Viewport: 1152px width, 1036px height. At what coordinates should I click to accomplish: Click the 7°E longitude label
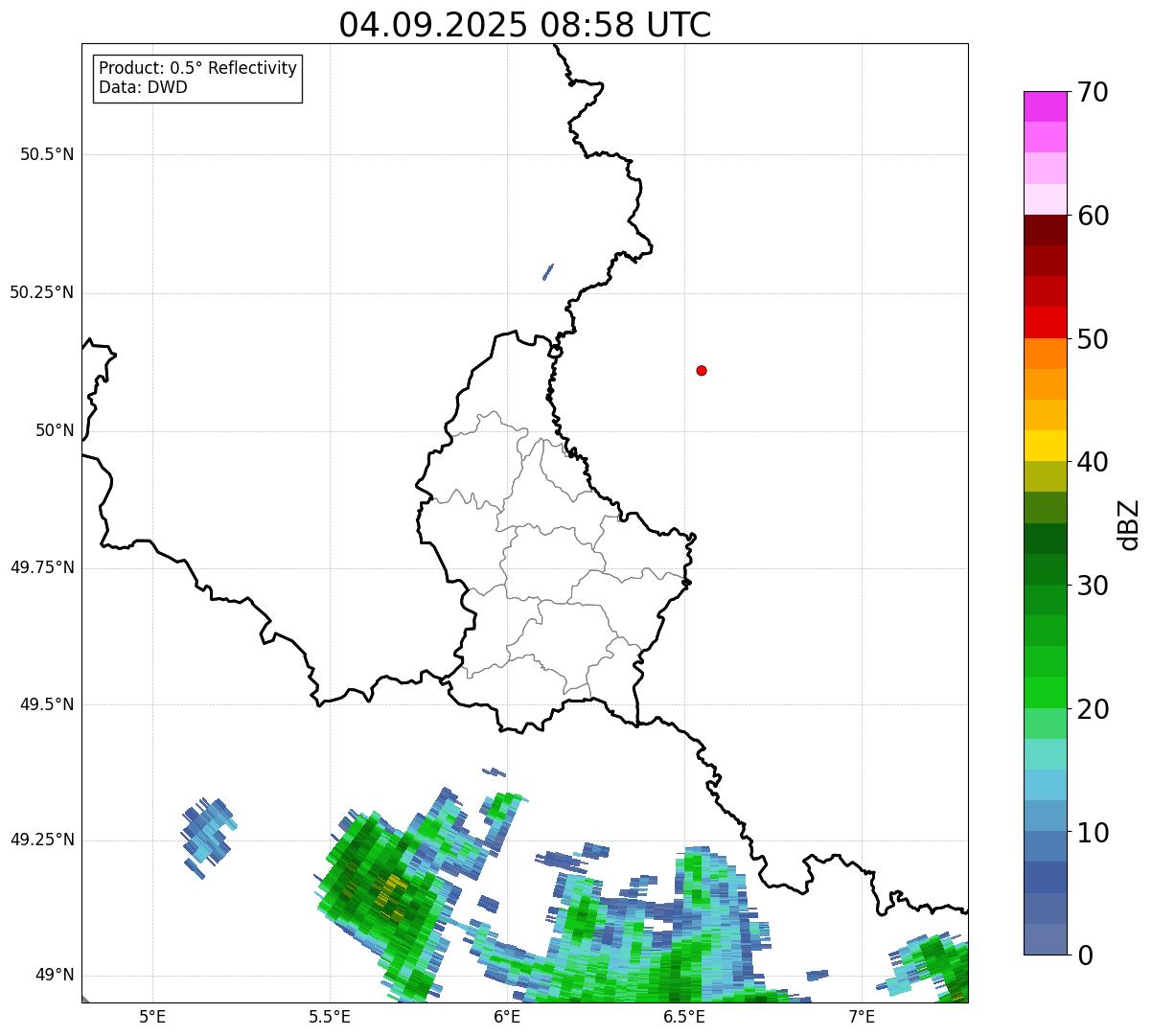click(x=863, y=1017)
